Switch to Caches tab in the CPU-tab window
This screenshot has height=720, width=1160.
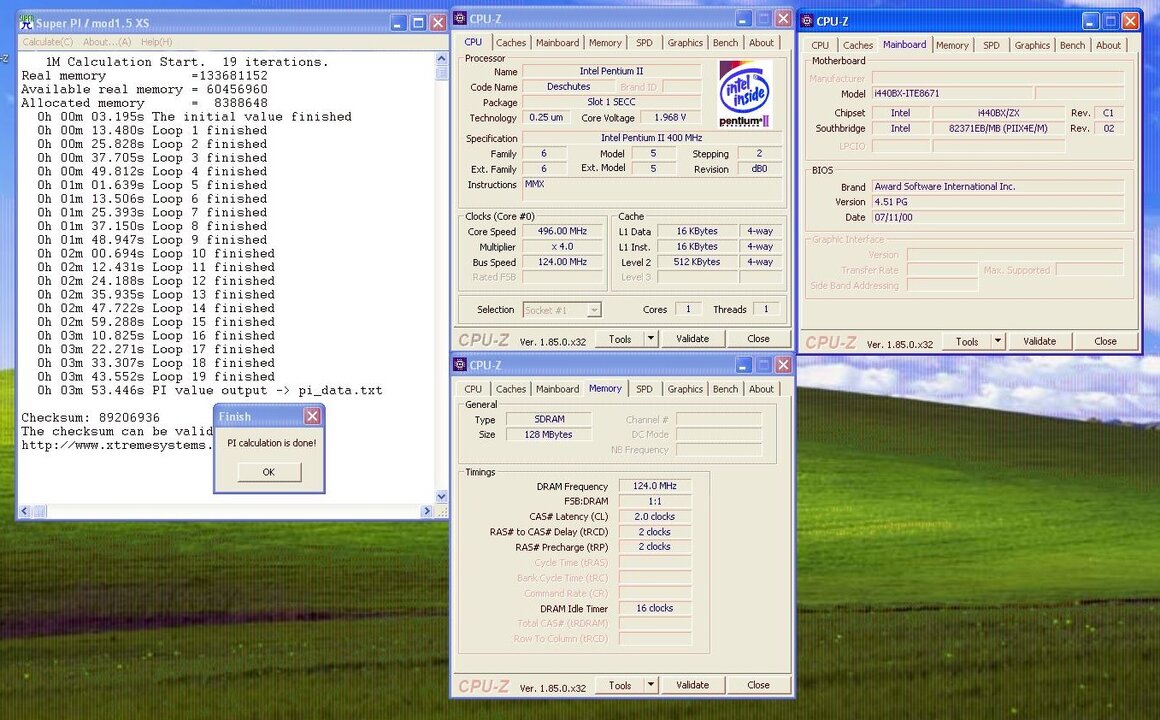pyautogui.click(x=510, y=43)
